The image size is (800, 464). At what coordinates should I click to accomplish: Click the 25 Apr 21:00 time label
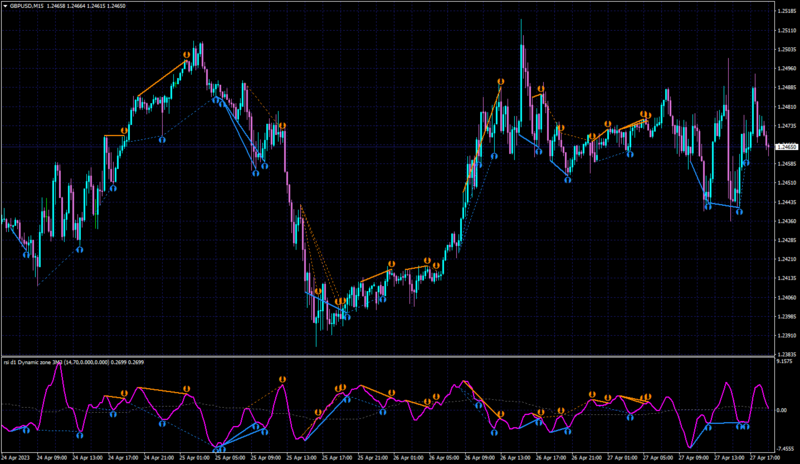pos(373,458)
